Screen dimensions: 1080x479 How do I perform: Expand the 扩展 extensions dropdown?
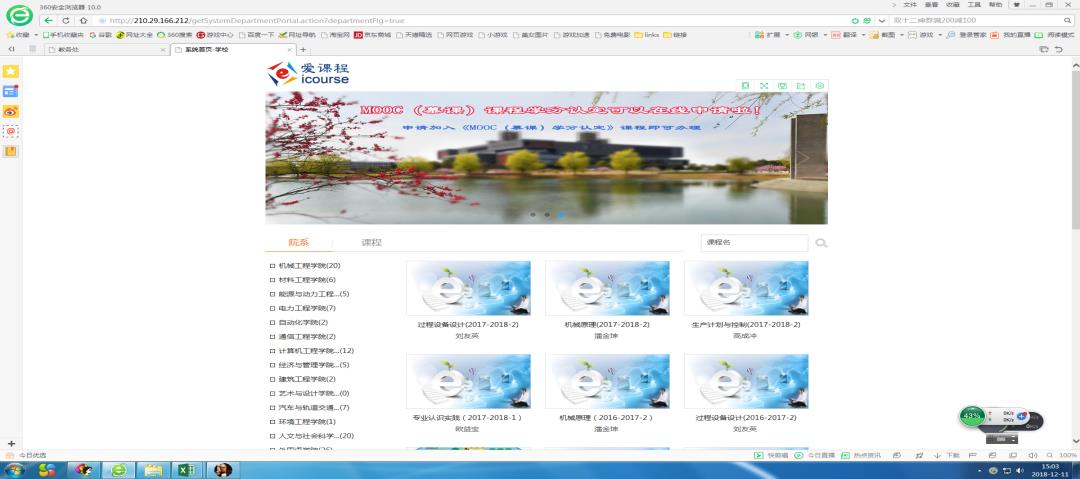[787, 35]
